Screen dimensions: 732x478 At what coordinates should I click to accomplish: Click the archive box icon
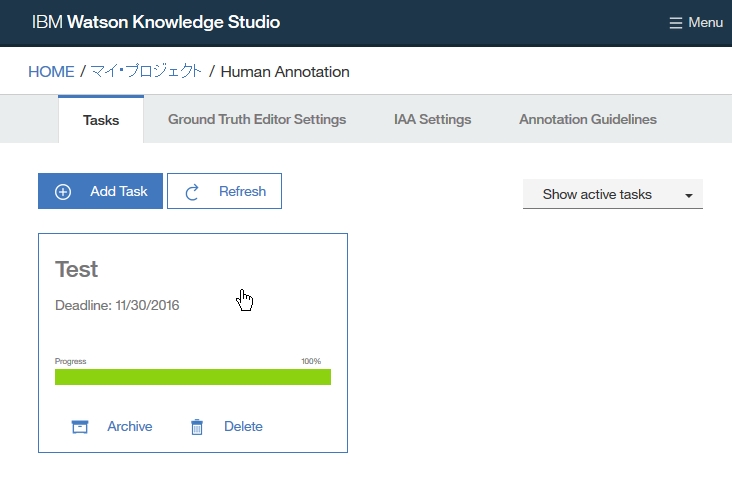80,427
